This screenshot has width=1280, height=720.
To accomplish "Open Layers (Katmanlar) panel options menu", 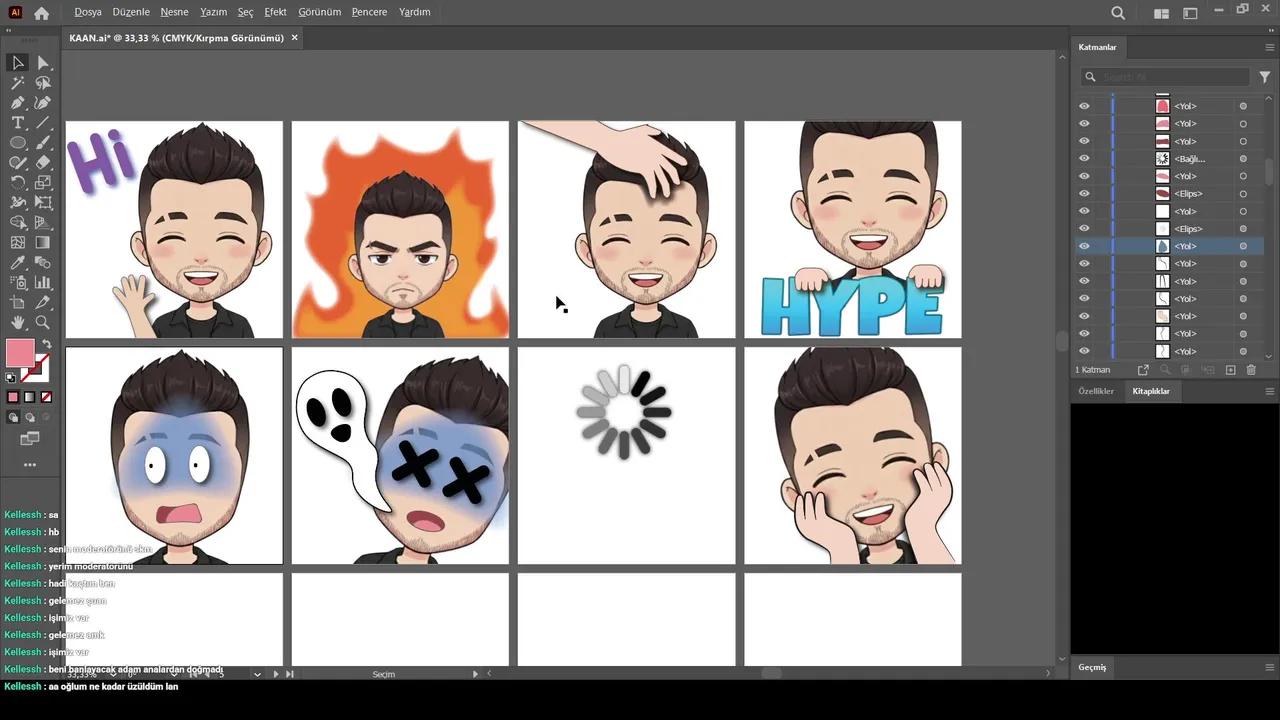I will click(1270, 47).
